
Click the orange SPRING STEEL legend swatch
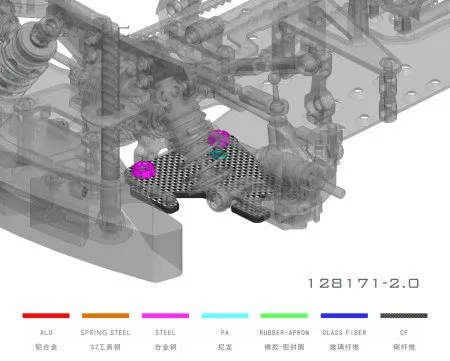[105, 315]
